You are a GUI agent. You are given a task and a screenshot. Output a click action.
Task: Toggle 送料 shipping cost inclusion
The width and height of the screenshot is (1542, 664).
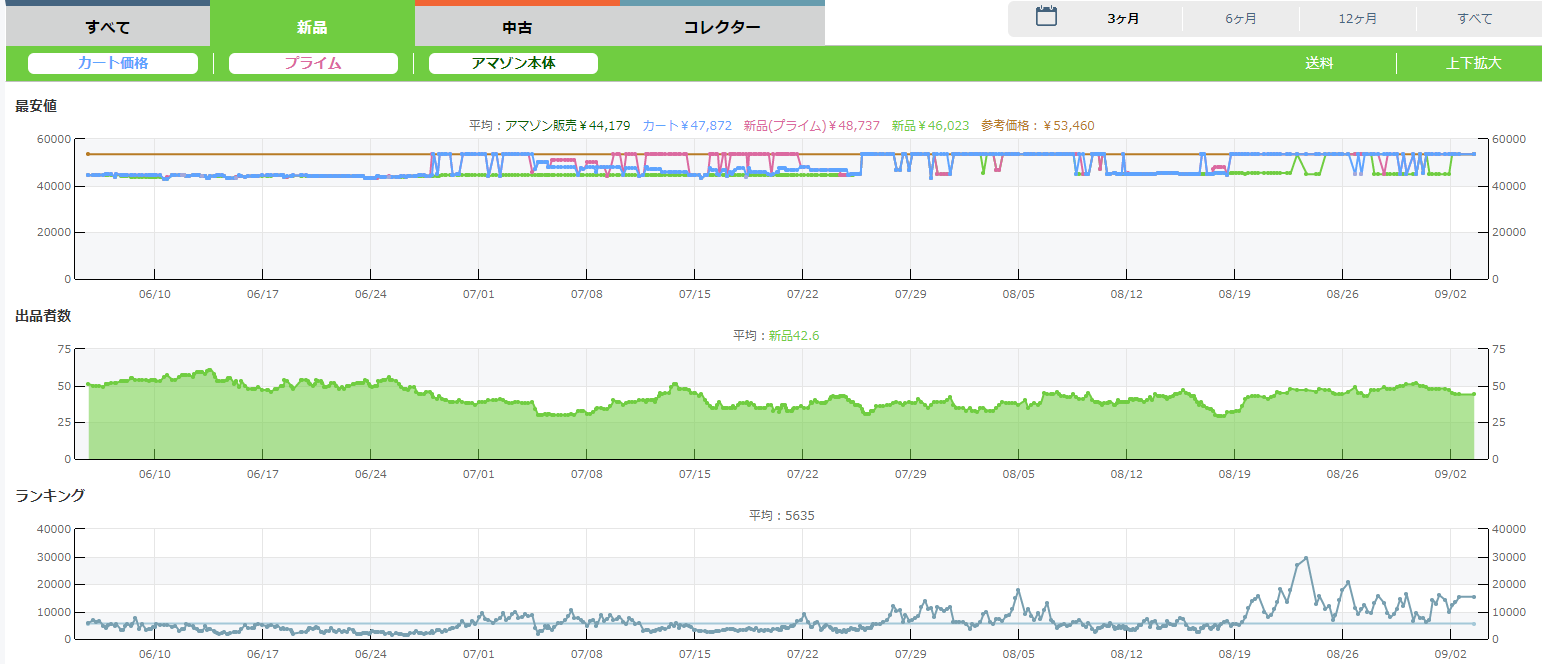click(x=1319, y=63)
